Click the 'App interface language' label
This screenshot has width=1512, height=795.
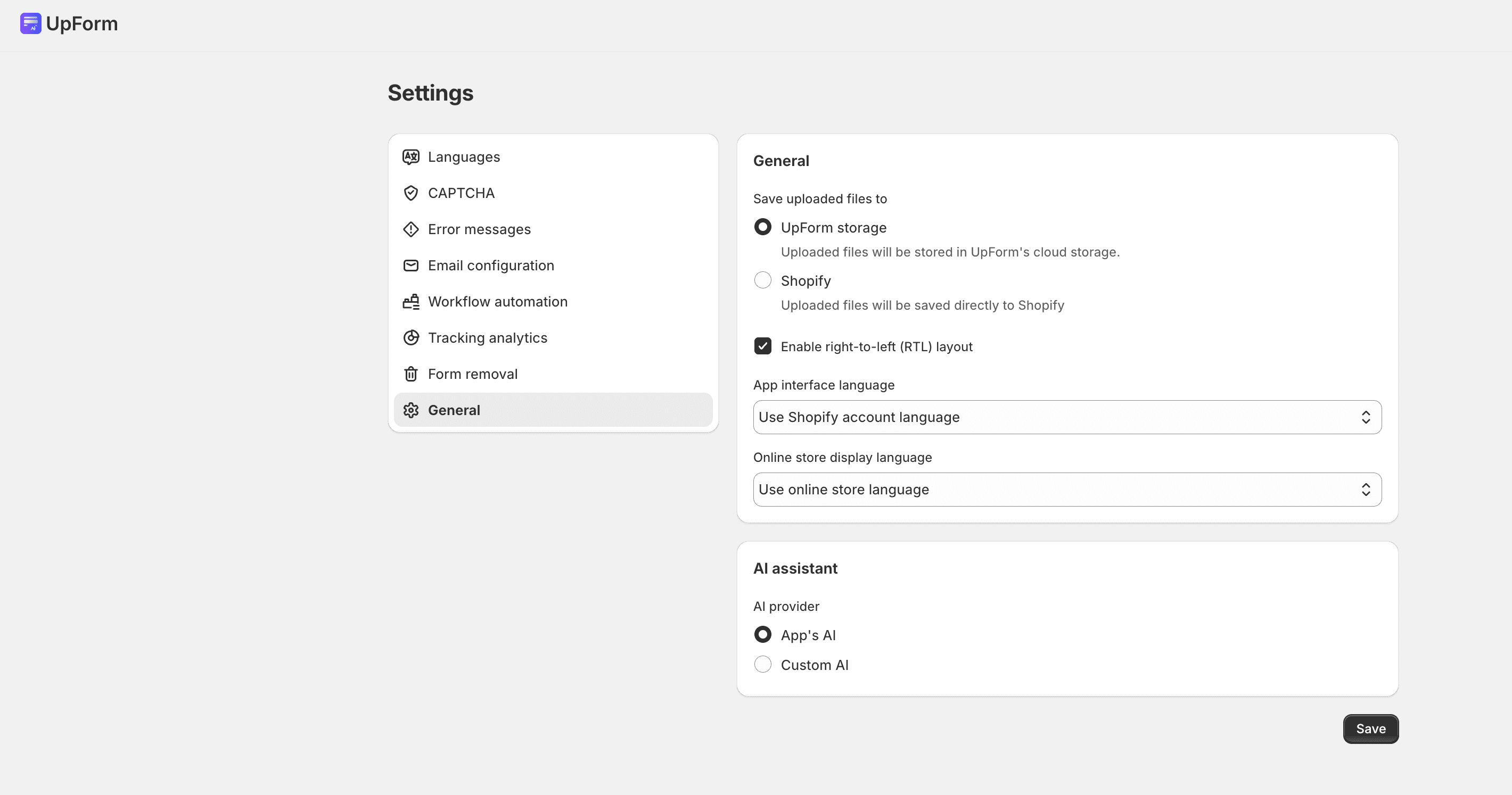(x=824, y=385)
